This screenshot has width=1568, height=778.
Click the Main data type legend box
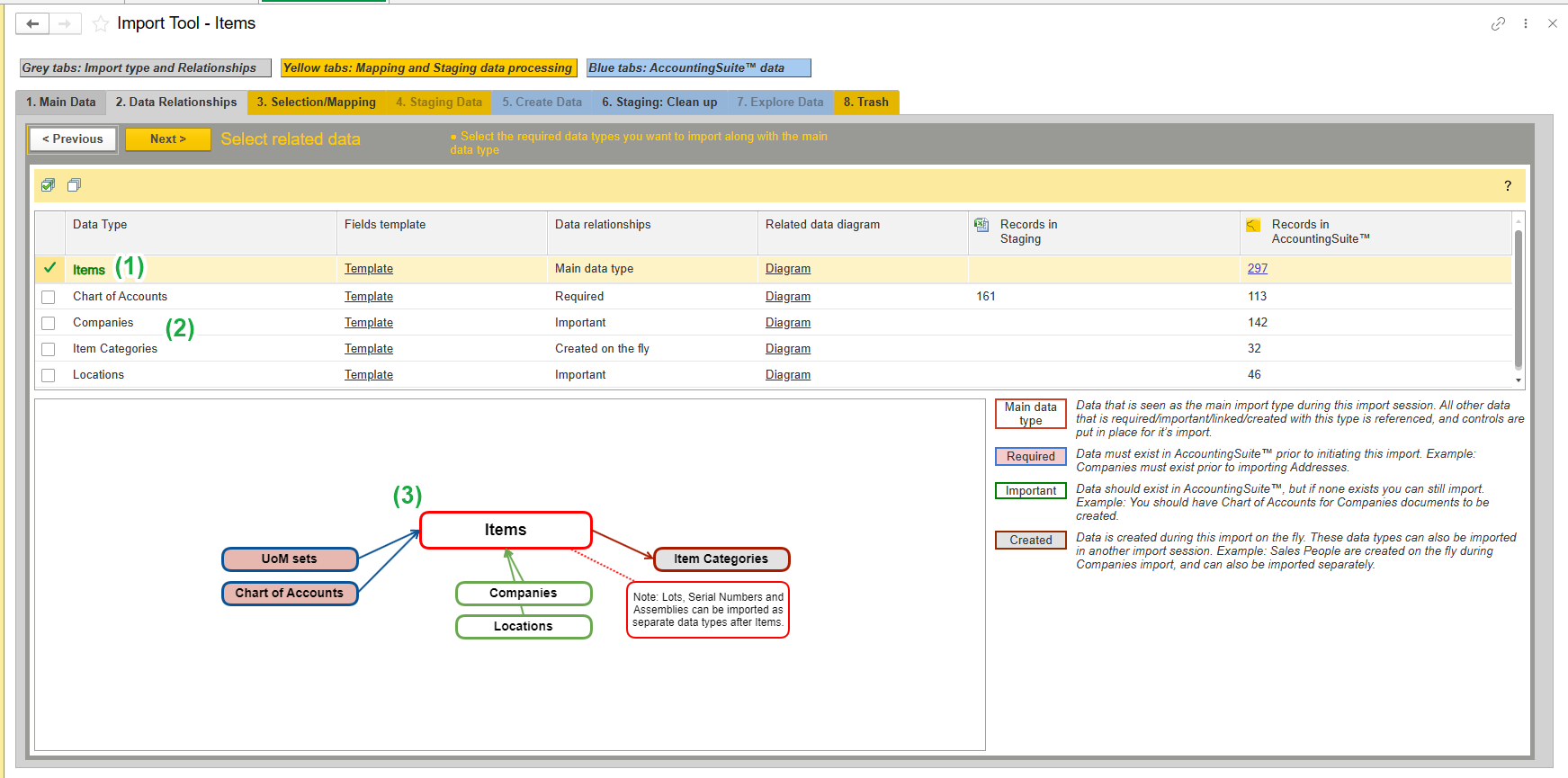pos(1031,414)
